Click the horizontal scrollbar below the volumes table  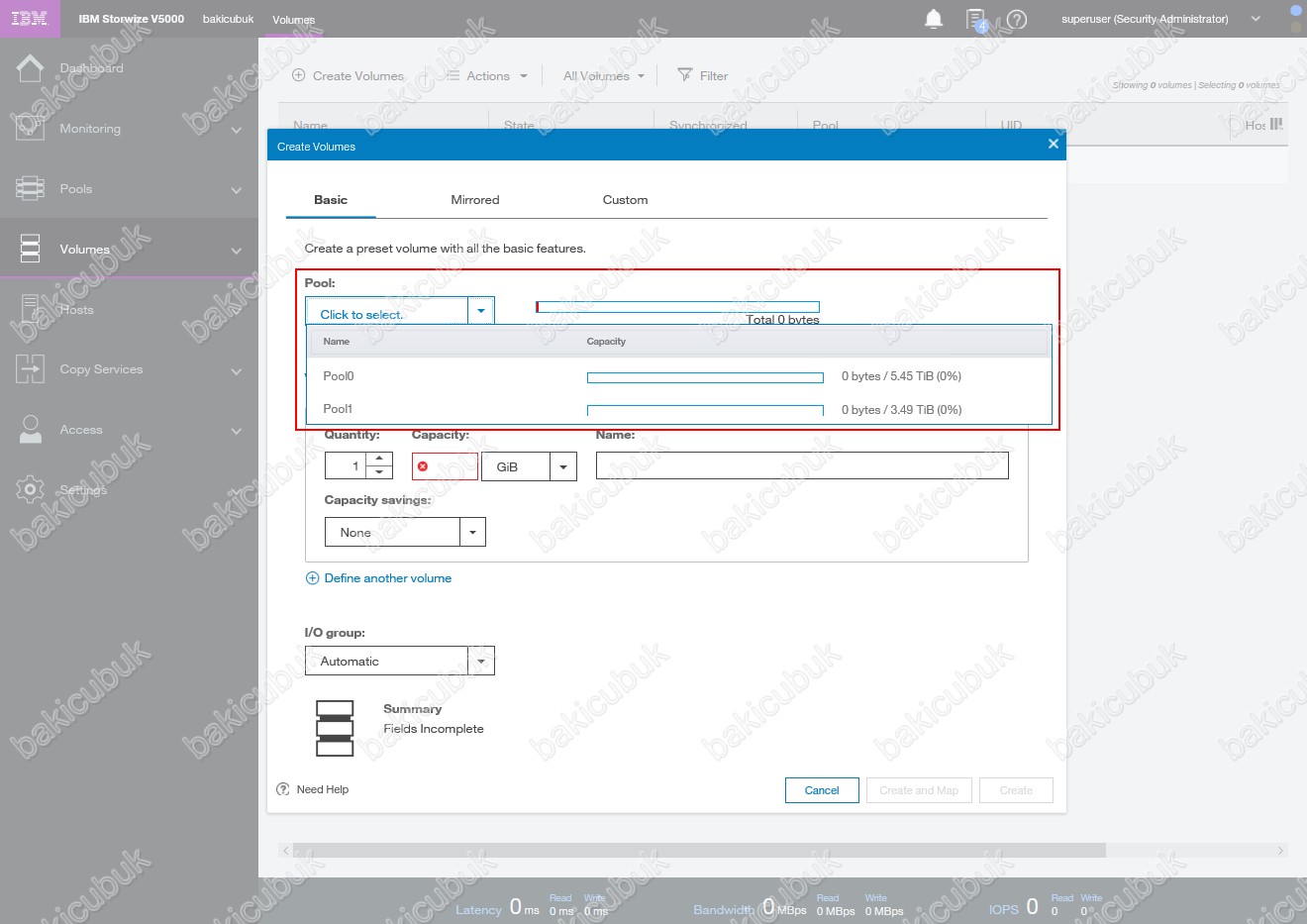click(x=699, y=851)
